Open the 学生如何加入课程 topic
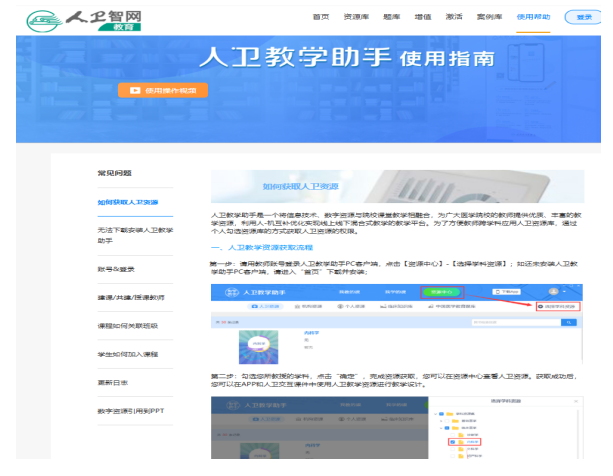 coord(127,353)
